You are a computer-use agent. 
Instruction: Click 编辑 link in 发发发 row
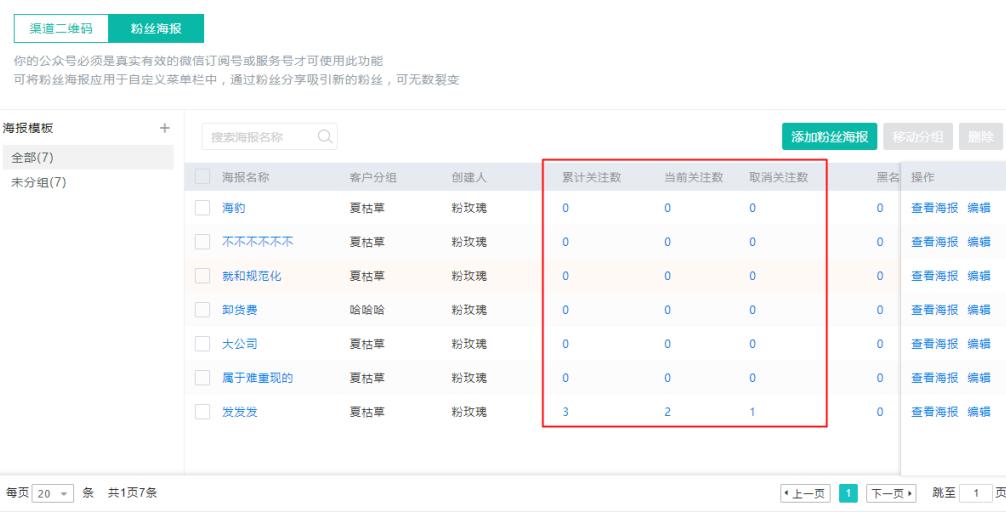pos(979,412)
